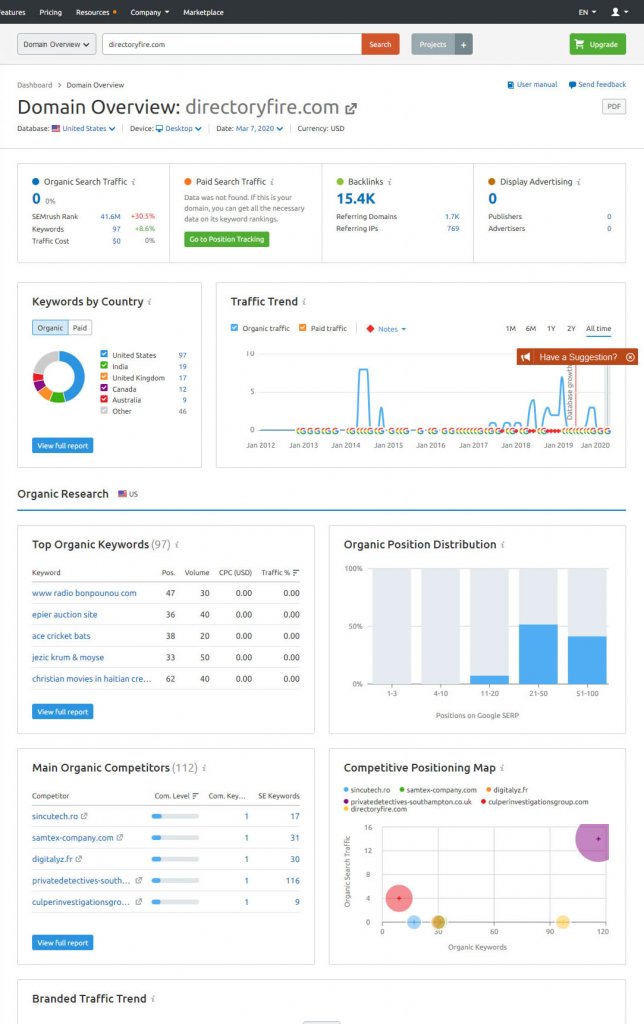Expand the Company menu dropdown
This screenshot has height=1024, width=644.
pyautogui.click(x=150, y=12)
